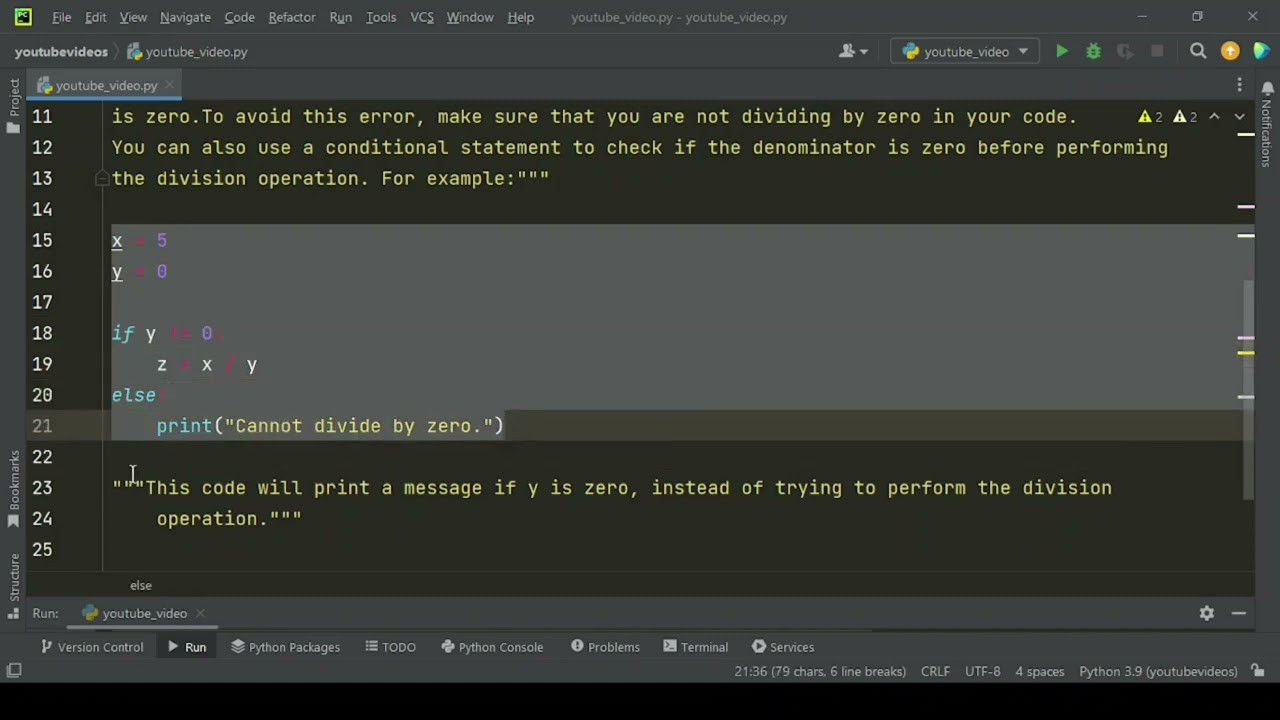Open the Edit menu
The height and width of the screenshot is (720, 1280).
[96, 17]
